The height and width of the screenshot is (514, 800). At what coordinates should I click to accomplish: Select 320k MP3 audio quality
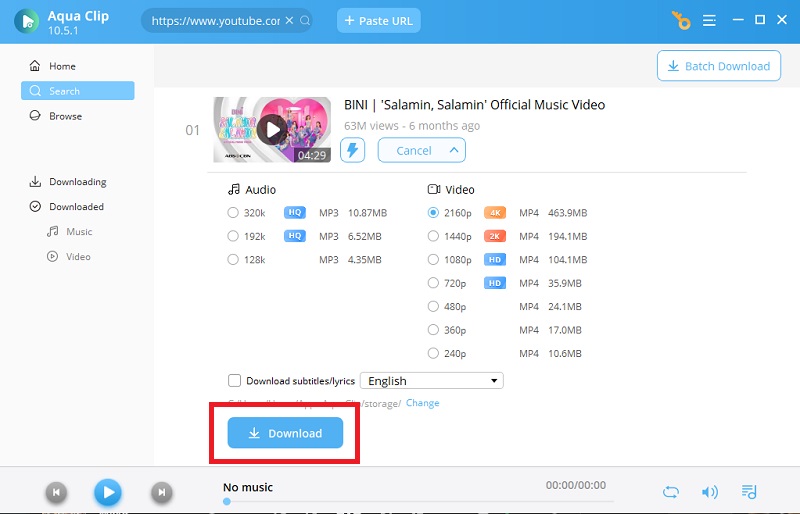point(233,213)
